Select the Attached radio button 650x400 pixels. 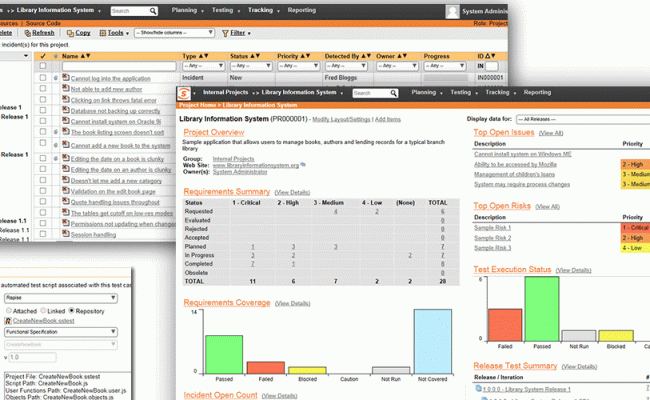pos(9,310)
